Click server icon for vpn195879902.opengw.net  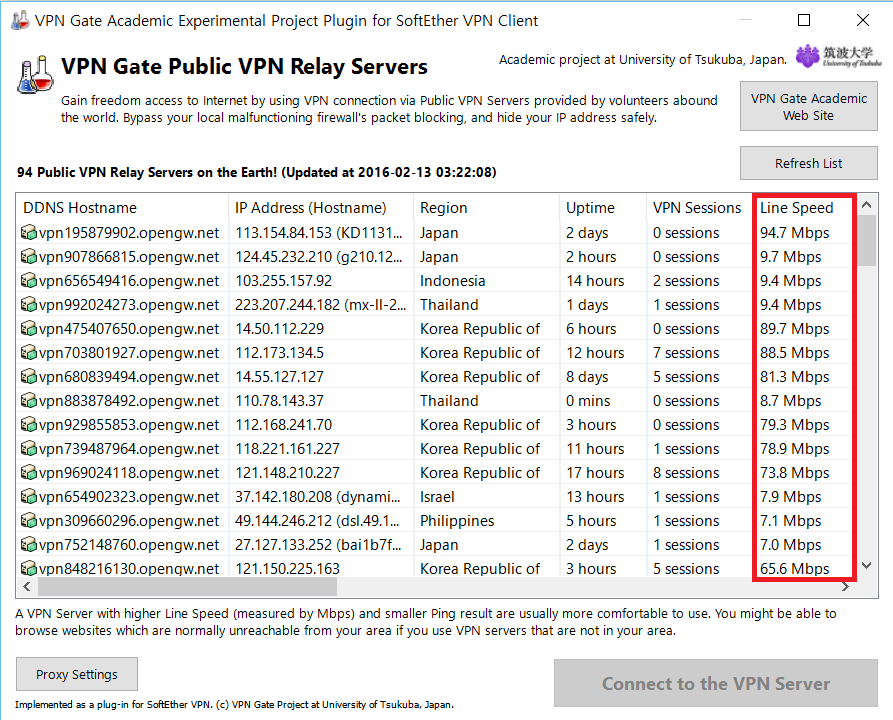(28, 232)
